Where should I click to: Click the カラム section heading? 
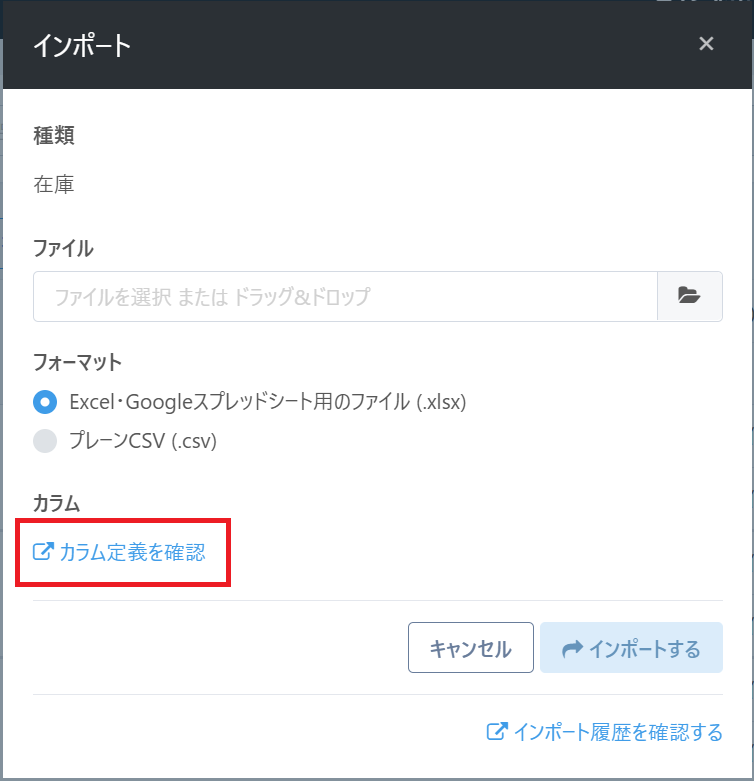[x=56, y=504]
